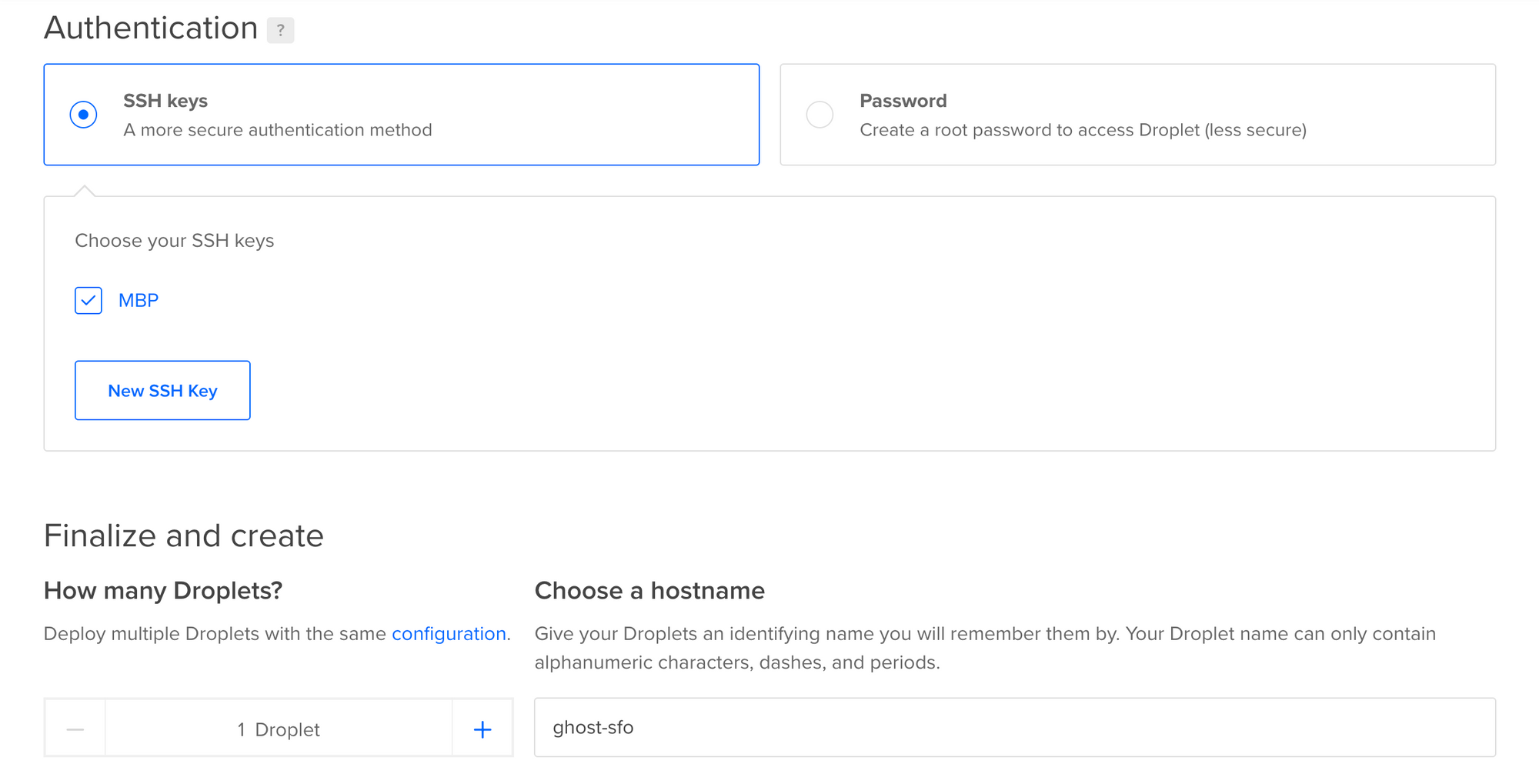The width and height of the screenshot is (1539, 784).
Task: Select the Password authentication radio button
Action: 820,114
